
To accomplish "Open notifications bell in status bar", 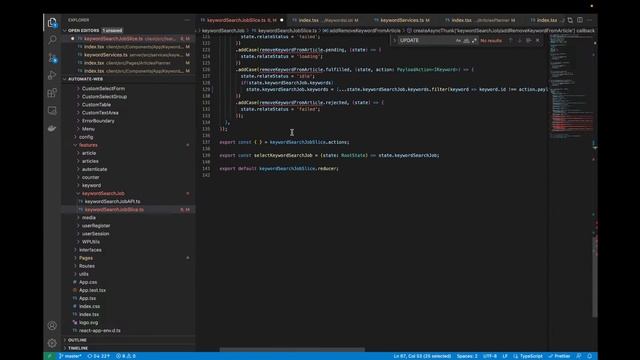I will (589, 356).
